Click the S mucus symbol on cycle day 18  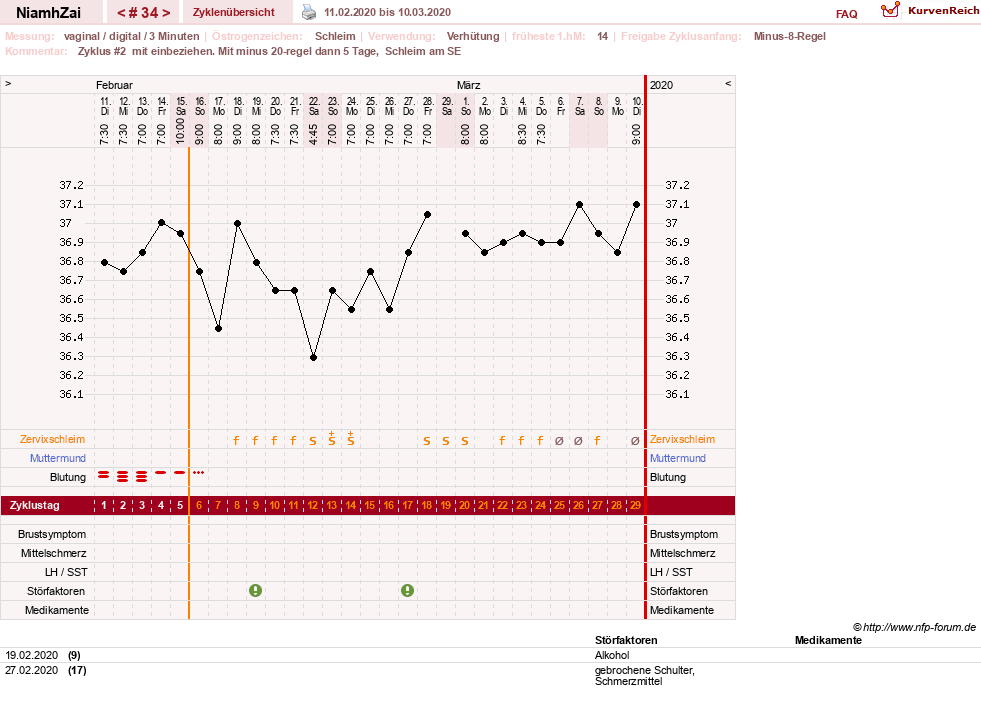pos(427,441)
